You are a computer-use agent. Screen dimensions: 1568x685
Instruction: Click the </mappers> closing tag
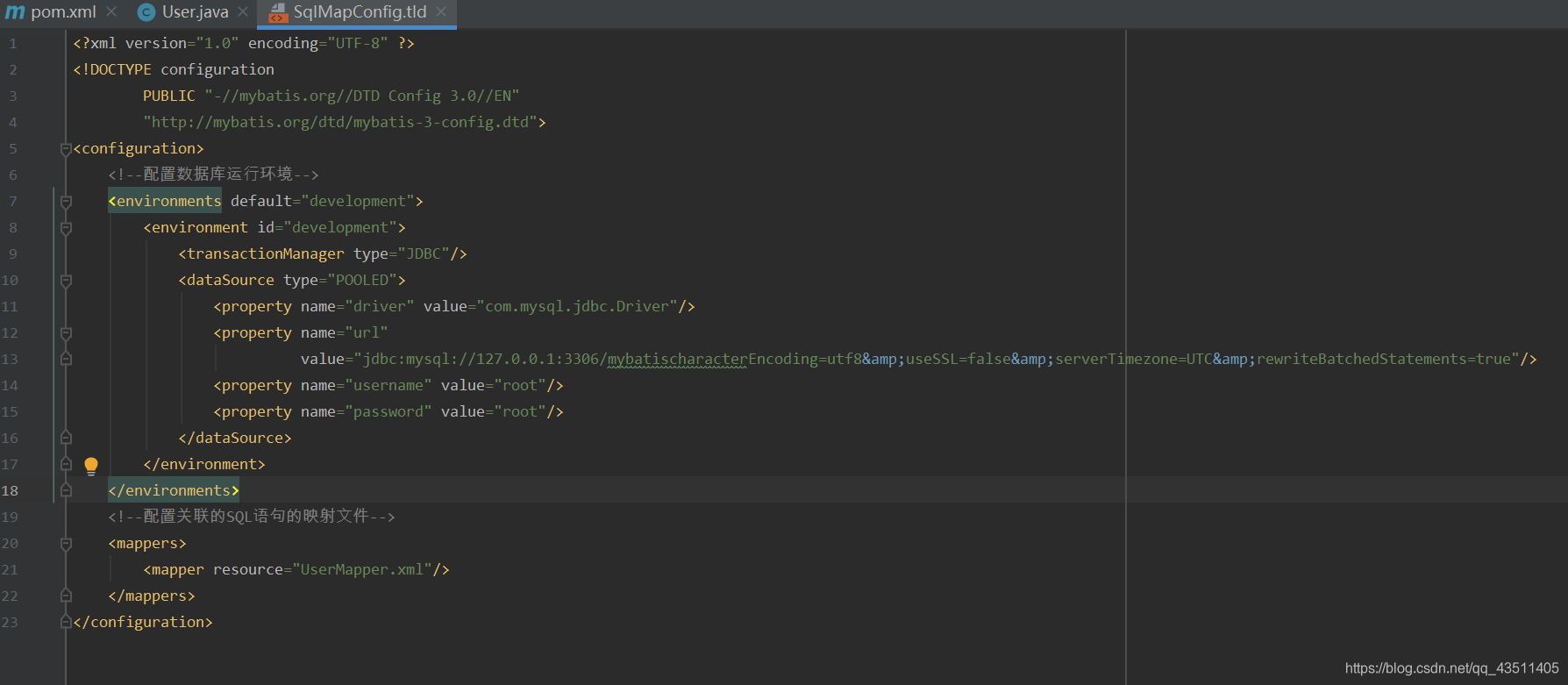[152, 596]
